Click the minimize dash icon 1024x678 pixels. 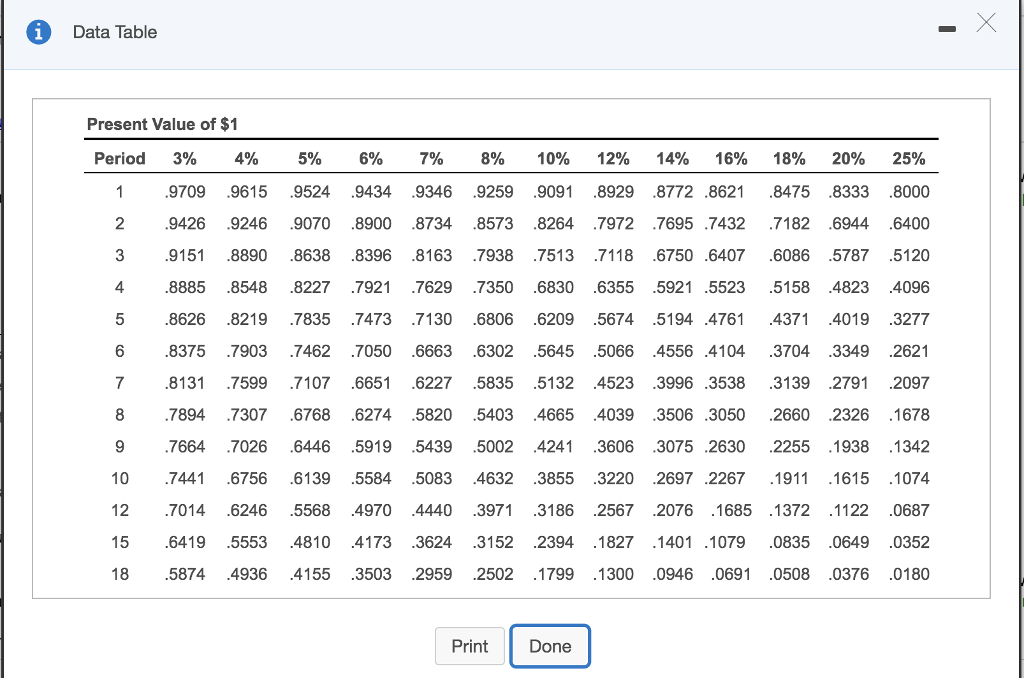coord(947,29)
